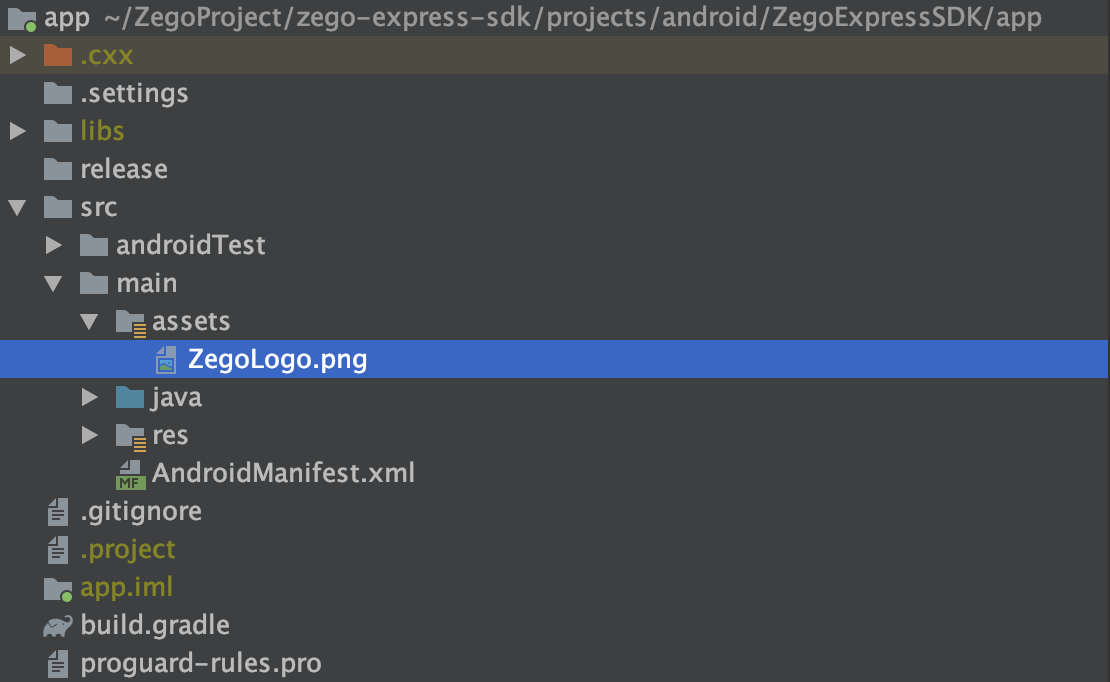Expand the androidTest folder
This screenshot has width=1110, height=682.
pos(53,244)
